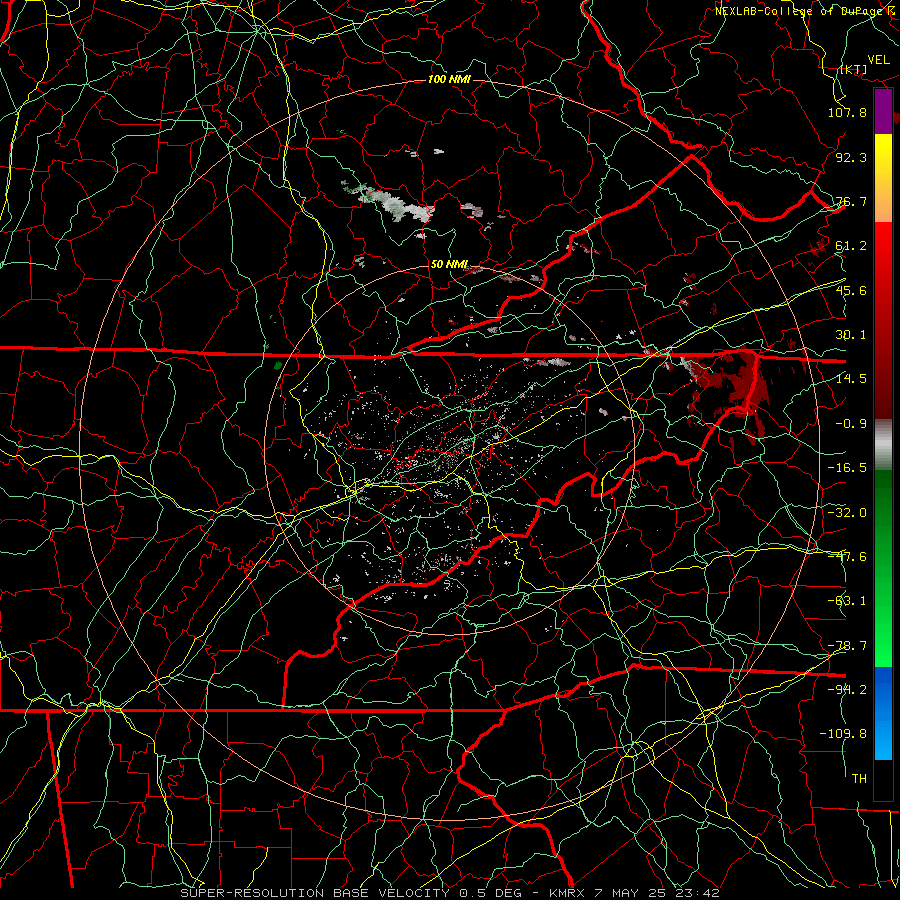Click the -109.8 velocity scale value
This screenshot has width=900, height=900.
(844, 734)
